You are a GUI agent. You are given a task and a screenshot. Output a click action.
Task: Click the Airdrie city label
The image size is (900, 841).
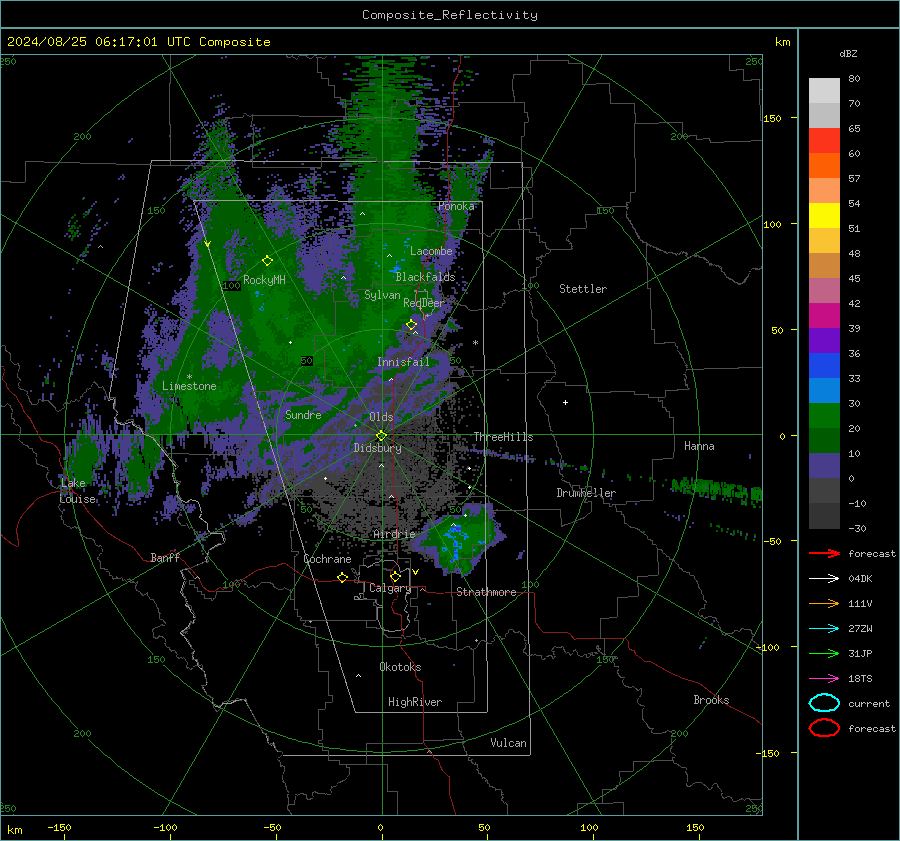tap(394, 534)
